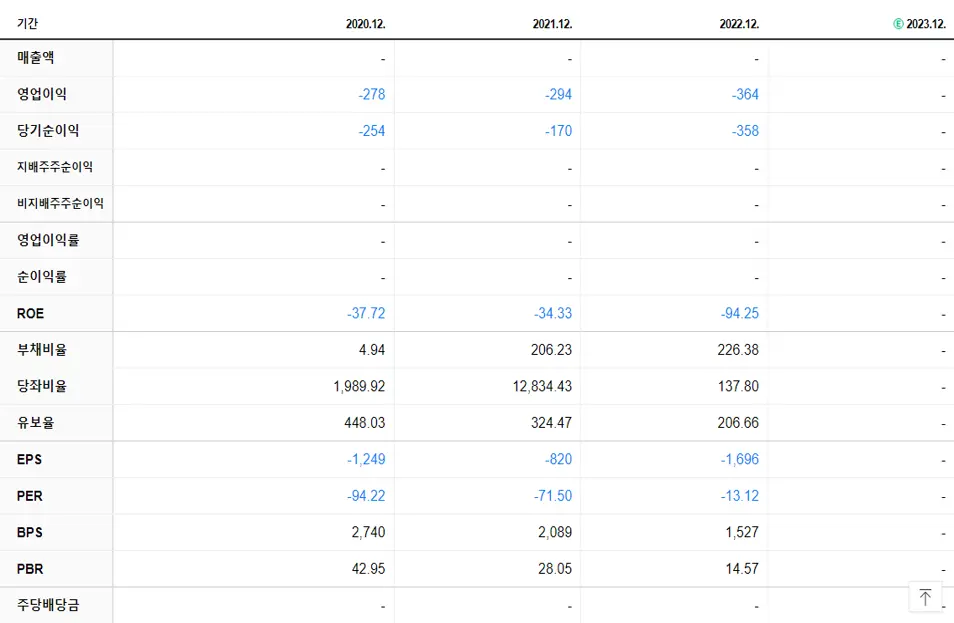The width and height of the screenshot is (954, 623).
Task: Click the 주당배당금 row label
Action: click(x=48, y=605)
